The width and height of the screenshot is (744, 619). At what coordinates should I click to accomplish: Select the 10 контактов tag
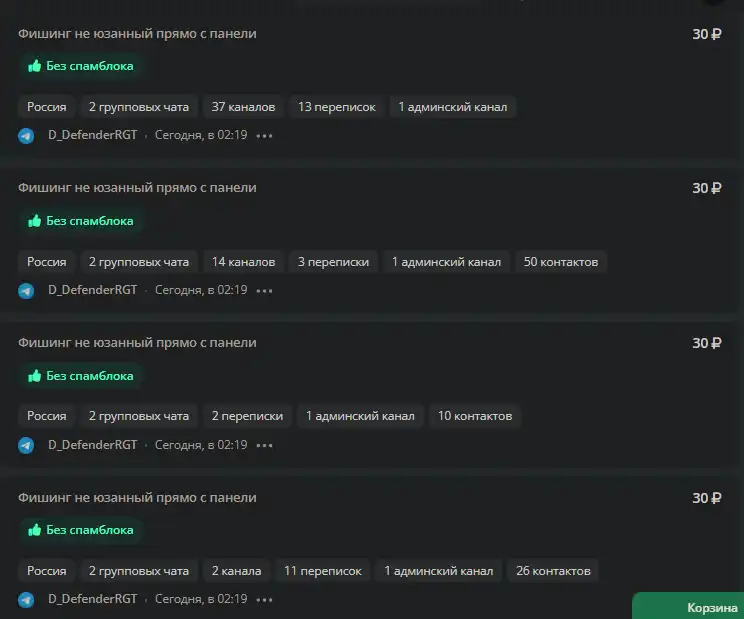(x=475, y=416)
